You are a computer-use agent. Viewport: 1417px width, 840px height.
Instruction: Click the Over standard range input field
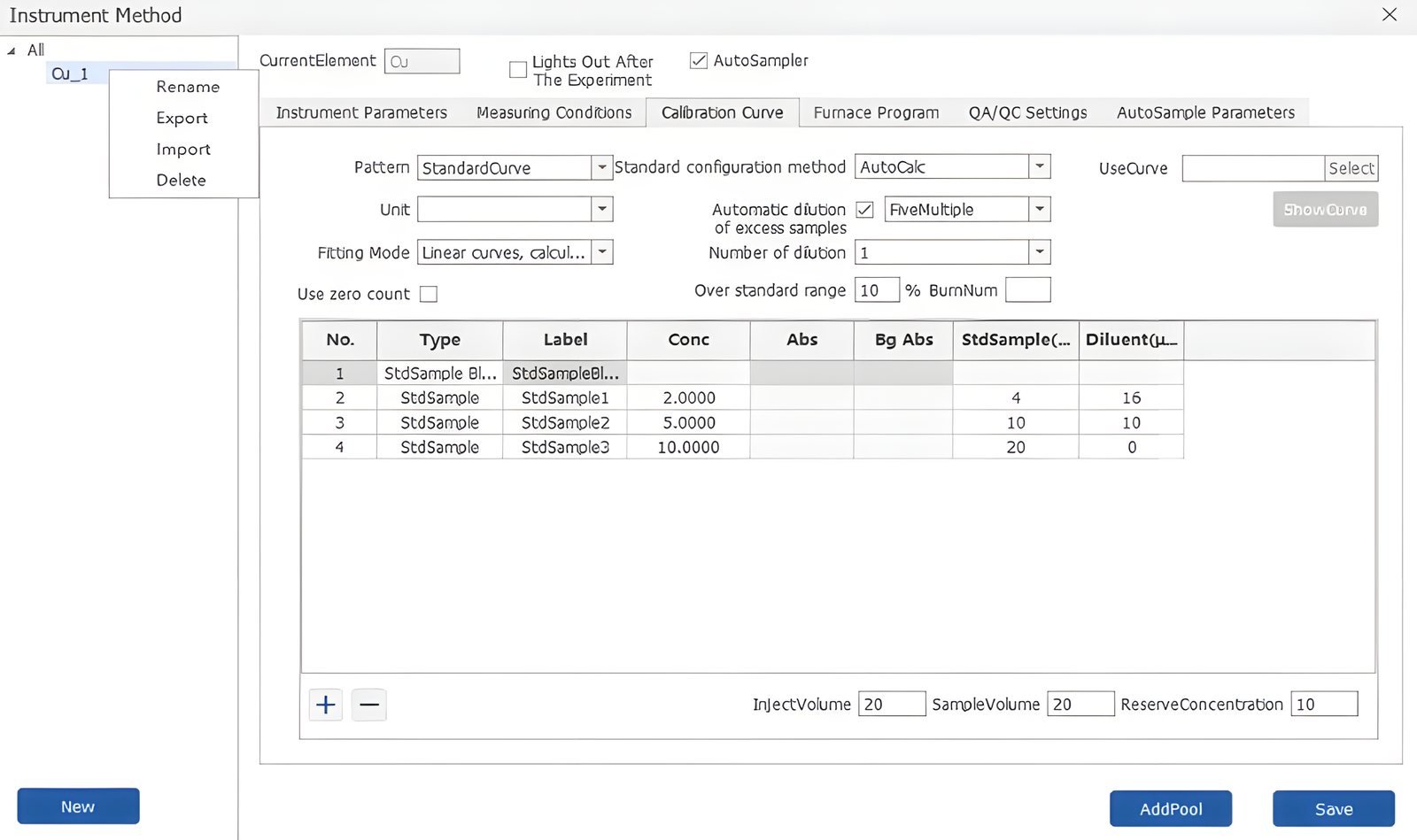[877, 290]
